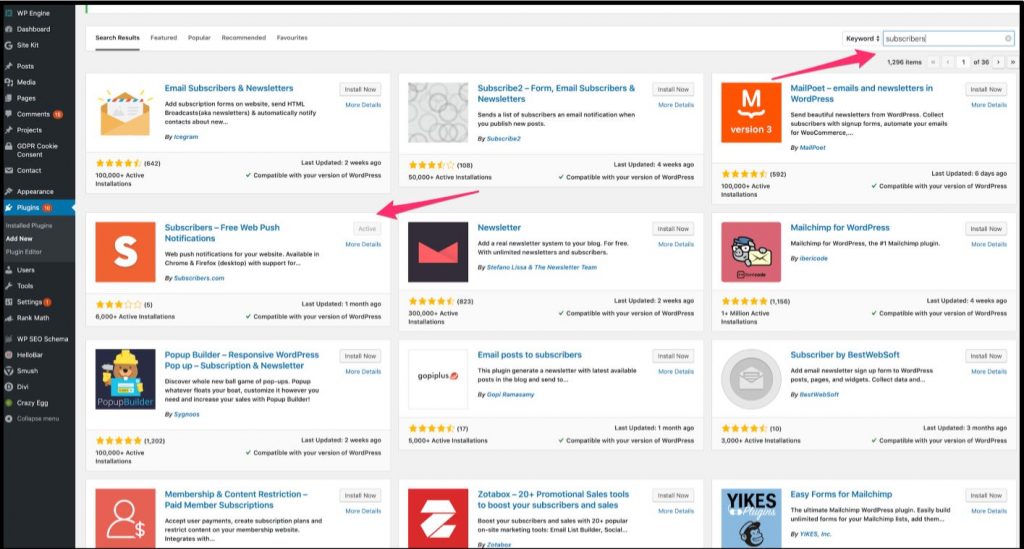Open Installed Plugins submenu item
This screenshot has height=549, width=1024.
pyautogui.click(x=29, y=226)
